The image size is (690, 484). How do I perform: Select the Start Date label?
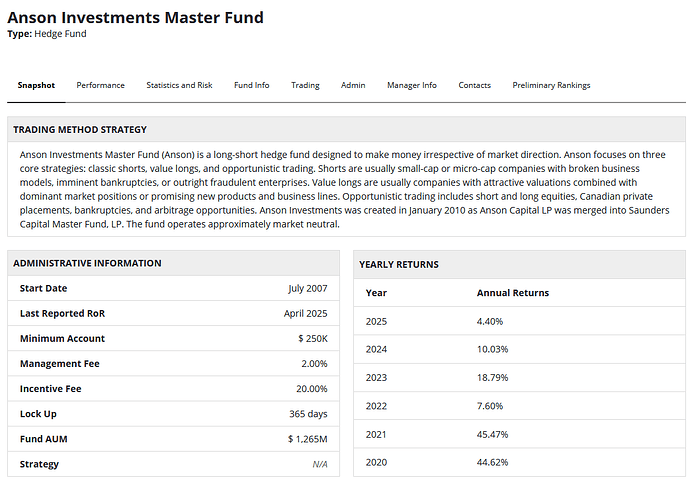(44, 288)
